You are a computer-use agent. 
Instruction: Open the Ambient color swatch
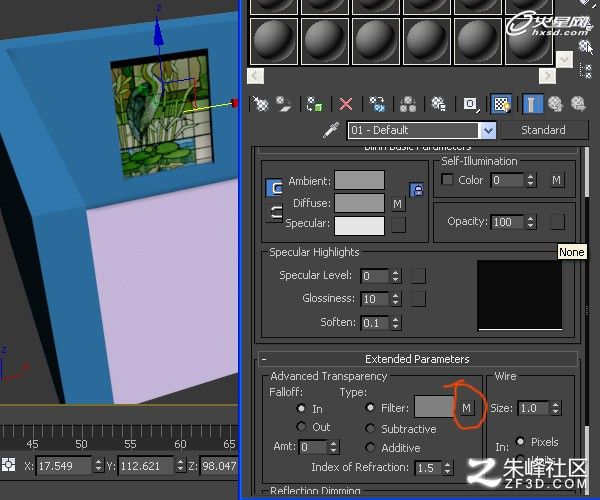click(x=359, y=180)
